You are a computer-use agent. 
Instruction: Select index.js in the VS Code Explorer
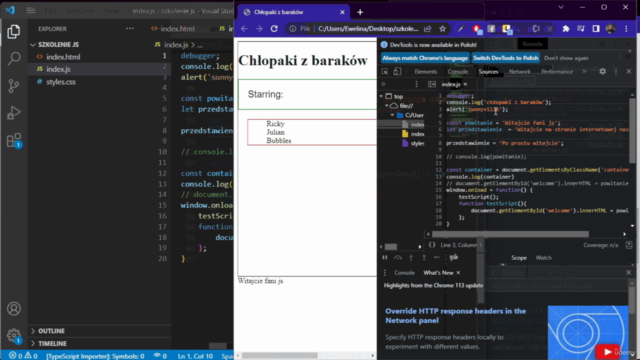pos(58,69)
